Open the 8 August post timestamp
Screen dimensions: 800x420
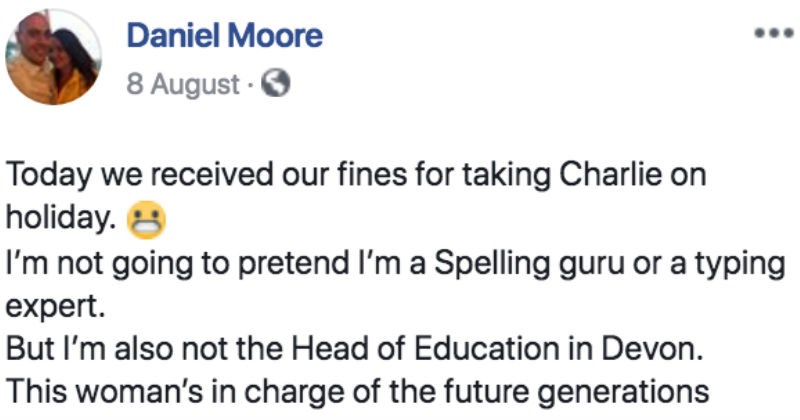tap(183, 84)
